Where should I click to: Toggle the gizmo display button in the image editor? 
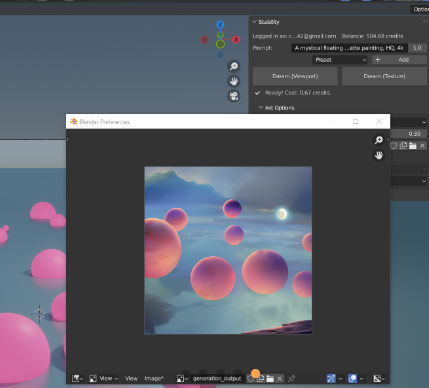click(x=331, y=378)
